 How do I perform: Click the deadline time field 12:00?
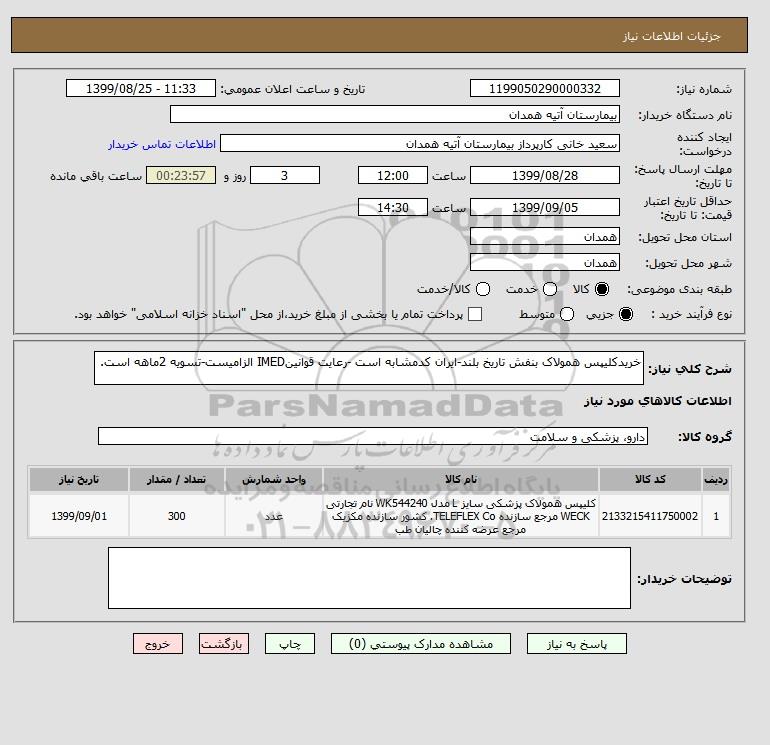[x=393, y=175]
